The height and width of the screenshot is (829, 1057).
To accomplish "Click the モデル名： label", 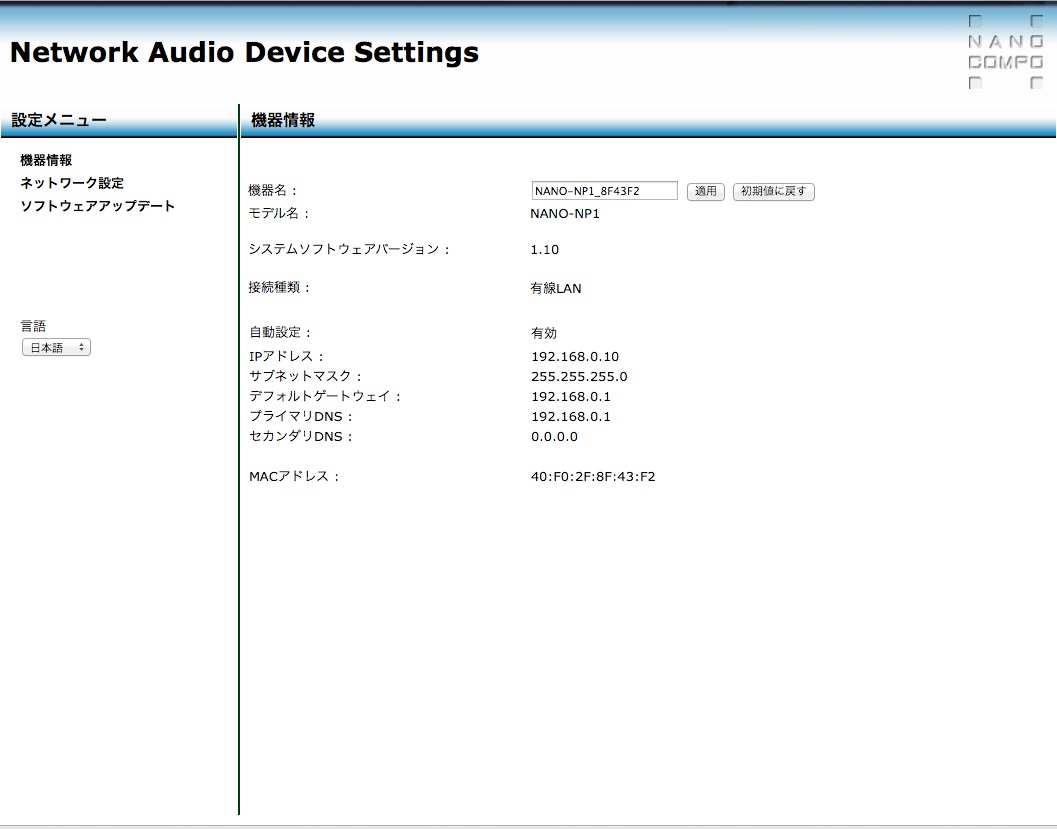I will (279, 214).
